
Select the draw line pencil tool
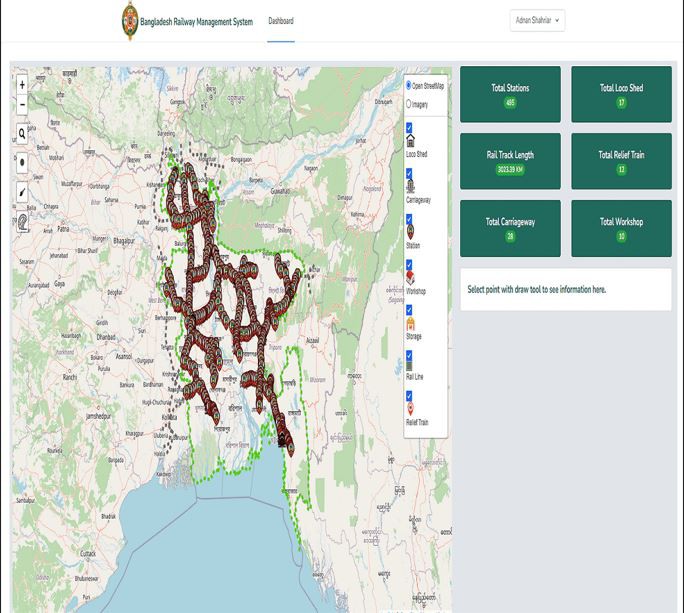tap(22, 192)
